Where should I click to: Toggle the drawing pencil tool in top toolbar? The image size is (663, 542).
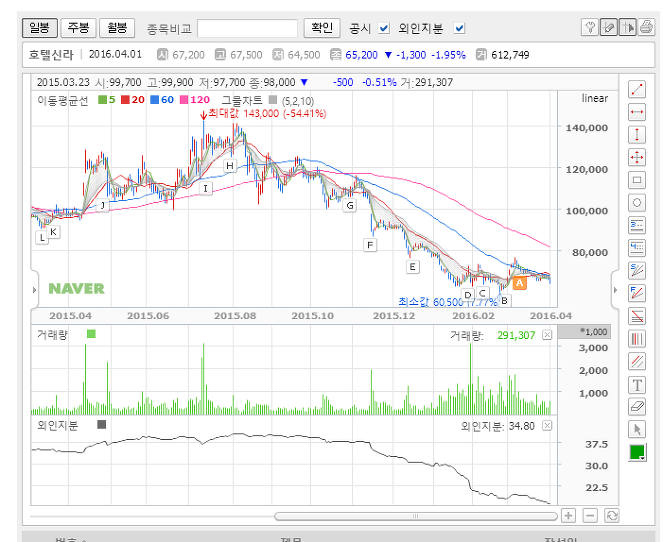[608, 27]
